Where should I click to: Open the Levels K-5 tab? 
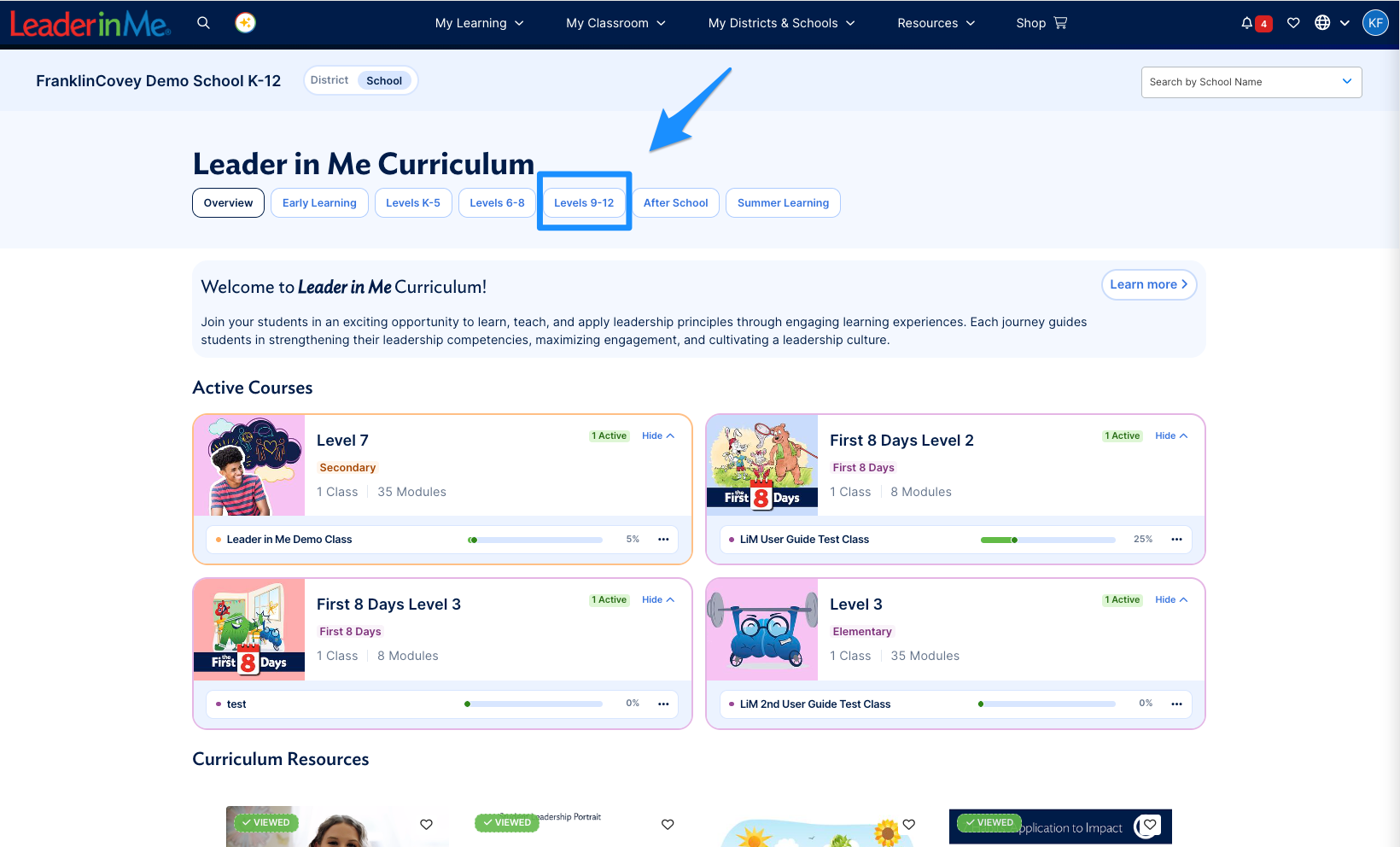[x=413, y=203]
